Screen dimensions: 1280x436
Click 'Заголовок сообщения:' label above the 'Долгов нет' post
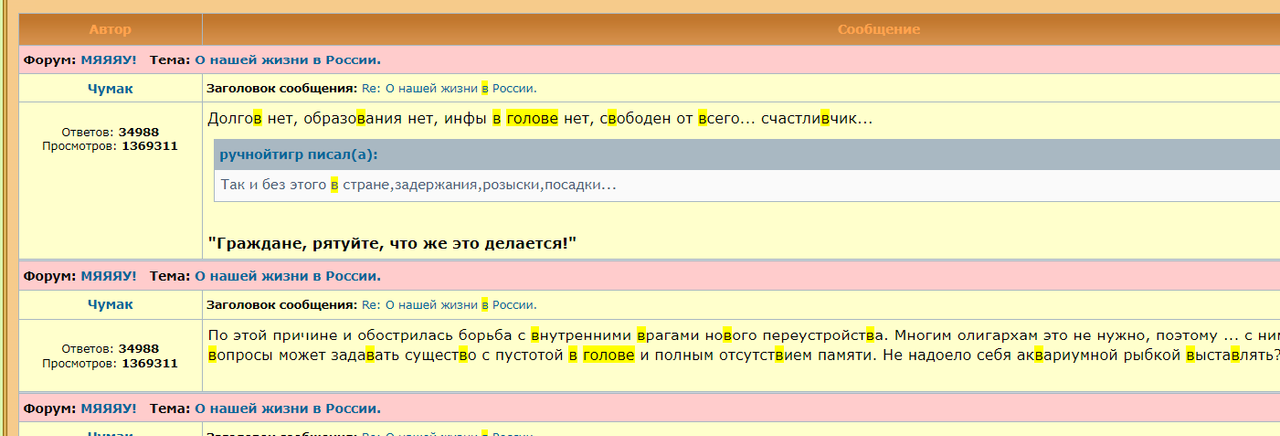pos(281,88)
